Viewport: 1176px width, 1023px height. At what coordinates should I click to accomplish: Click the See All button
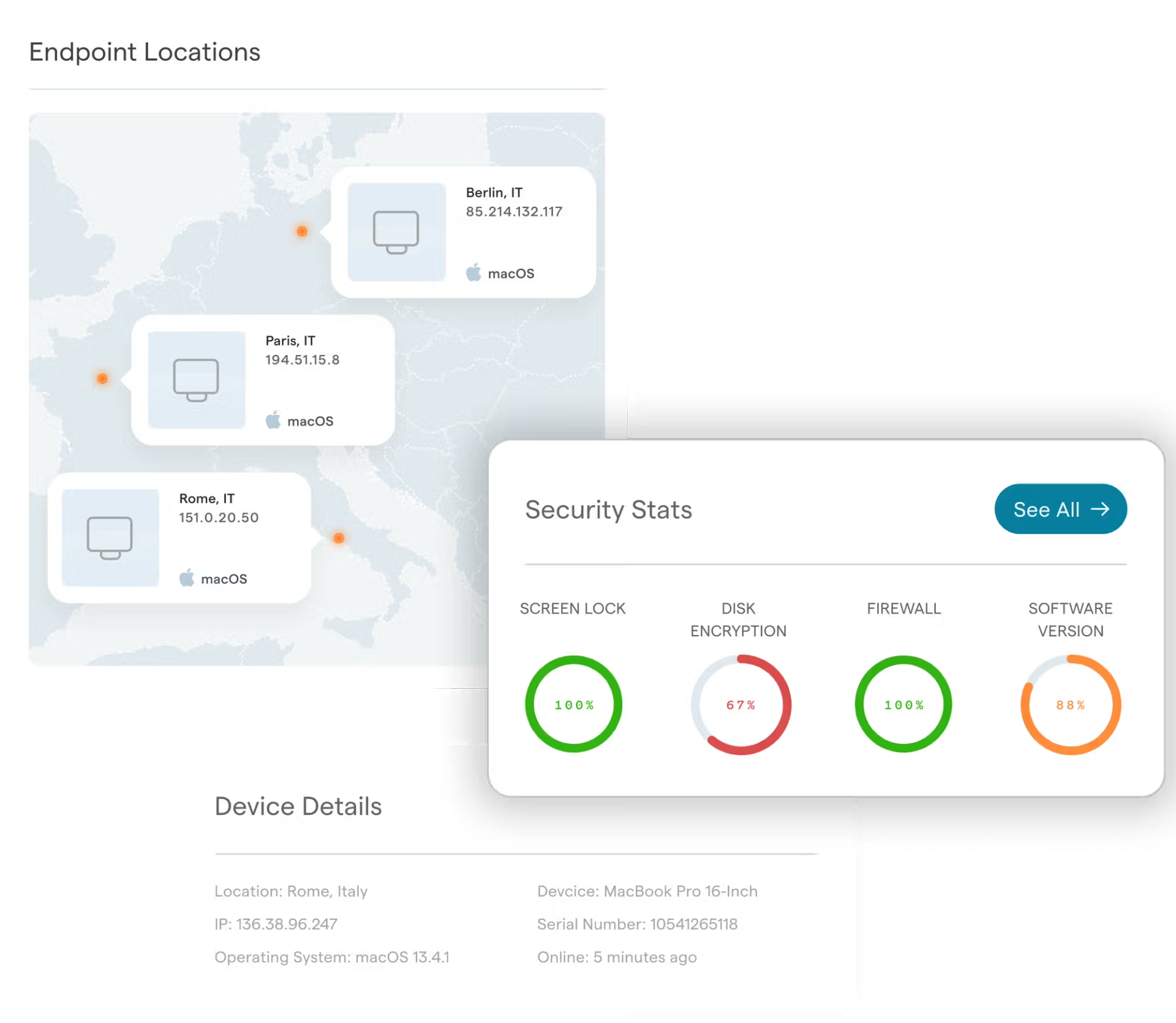tap(1060, 509)
